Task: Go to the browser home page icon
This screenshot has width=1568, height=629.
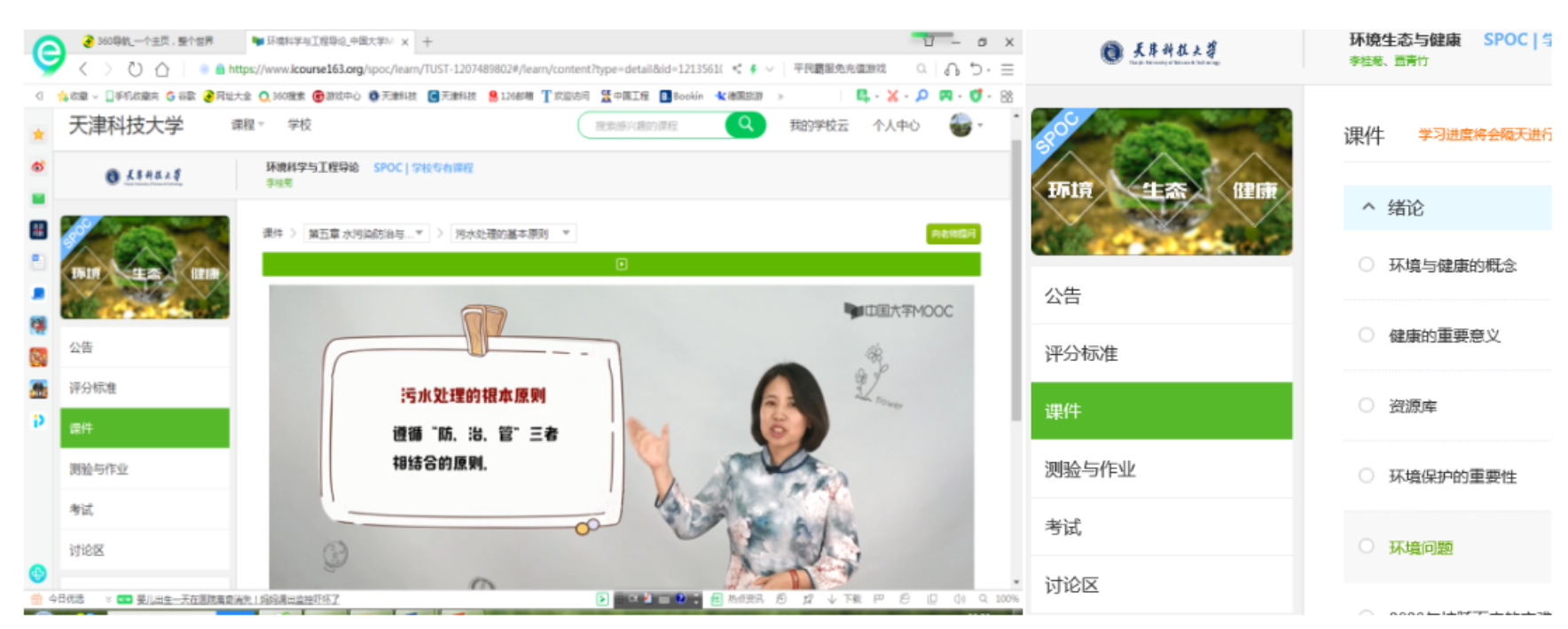Action: point(162,69)
